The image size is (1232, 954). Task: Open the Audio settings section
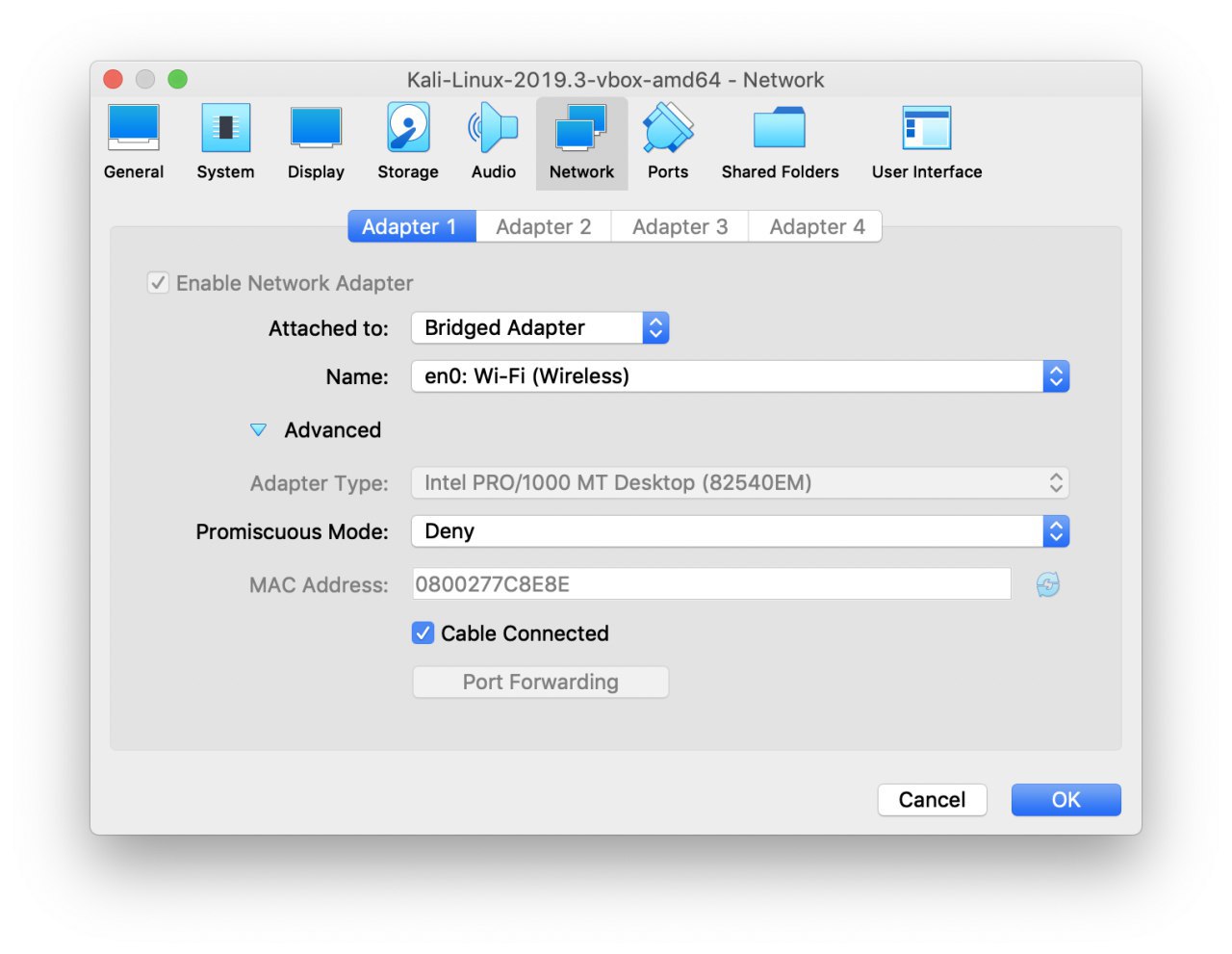coord(494,142)
